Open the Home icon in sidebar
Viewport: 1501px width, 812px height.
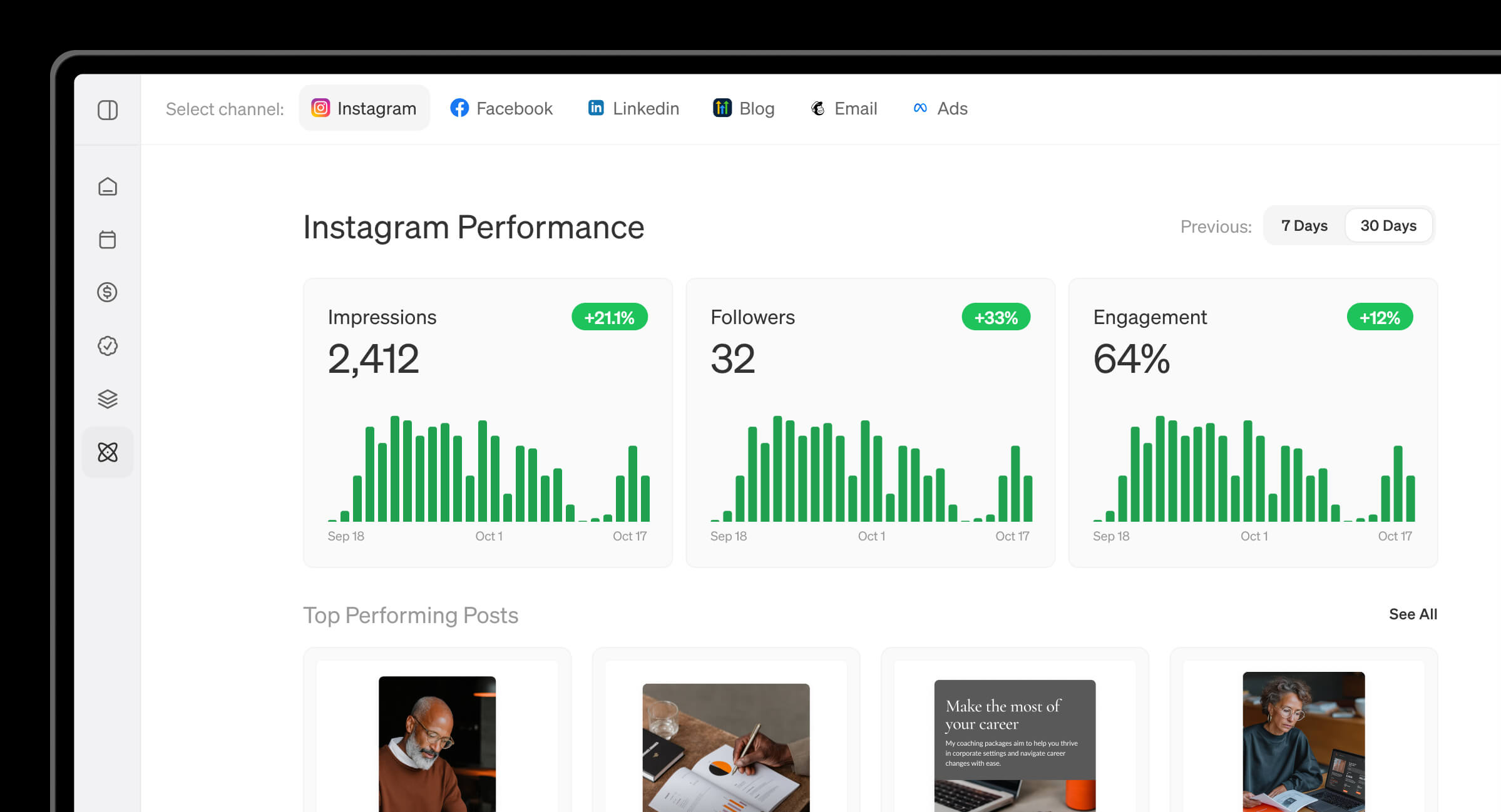[x=108, y=187]
